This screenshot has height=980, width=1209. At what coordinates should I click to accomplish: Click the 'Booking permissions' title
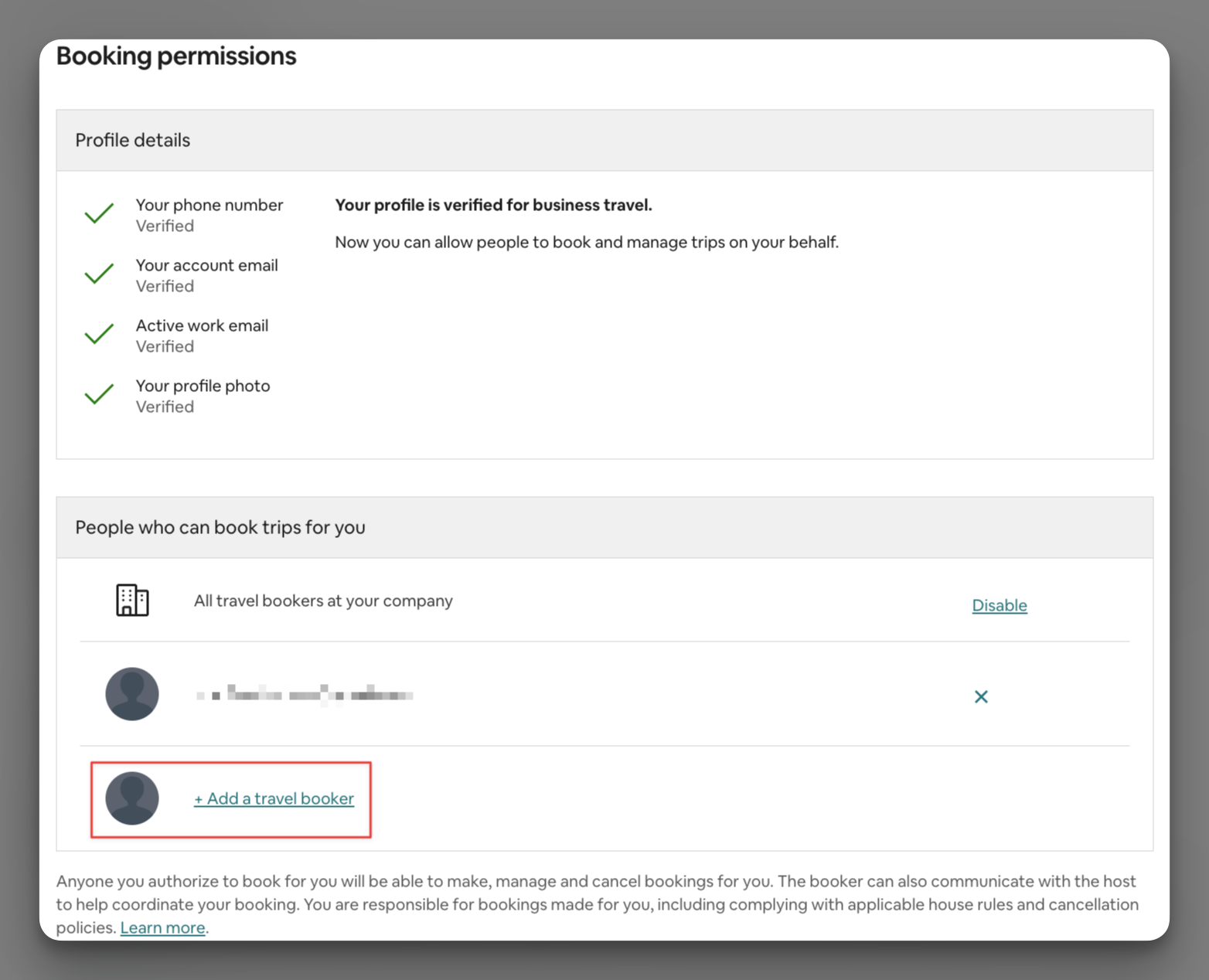[176, 56]
